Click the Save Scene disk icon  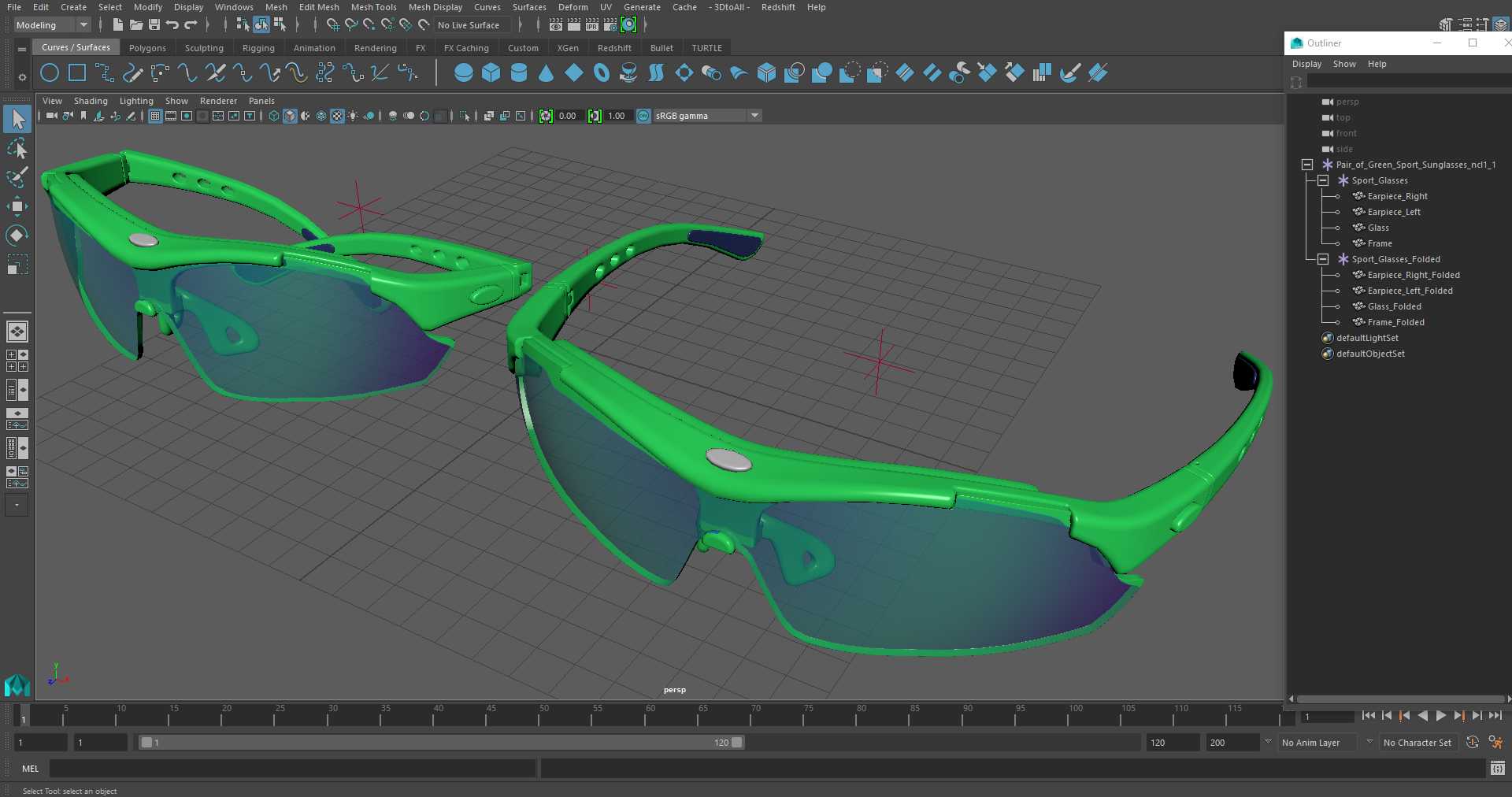tap(154, 25)
